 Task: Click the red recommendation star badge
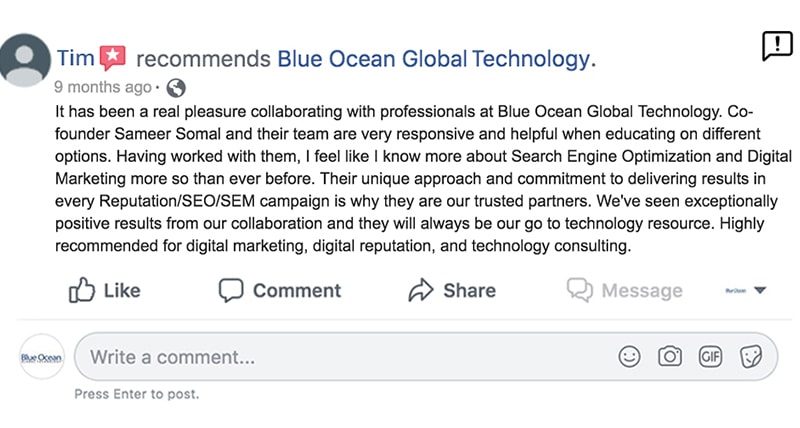pyautogui.click(x=113, y=58)
